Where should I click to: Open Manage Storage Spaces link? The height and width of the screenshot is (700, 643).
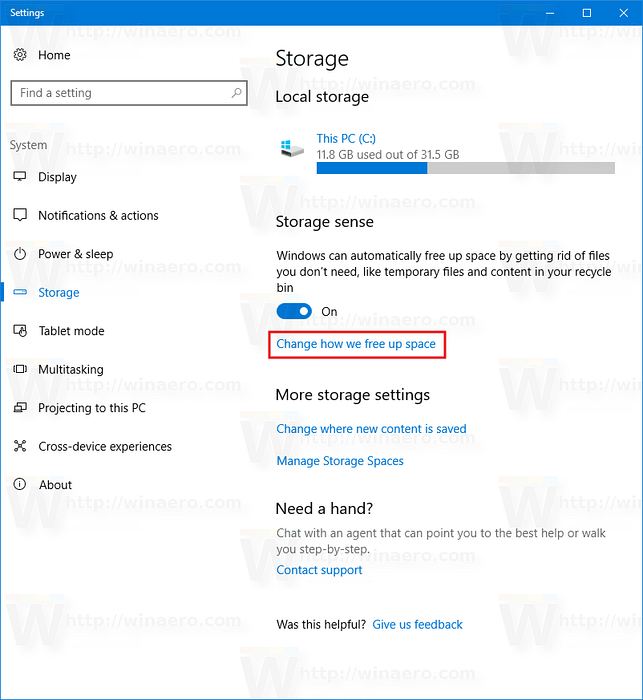click(340, 461)
